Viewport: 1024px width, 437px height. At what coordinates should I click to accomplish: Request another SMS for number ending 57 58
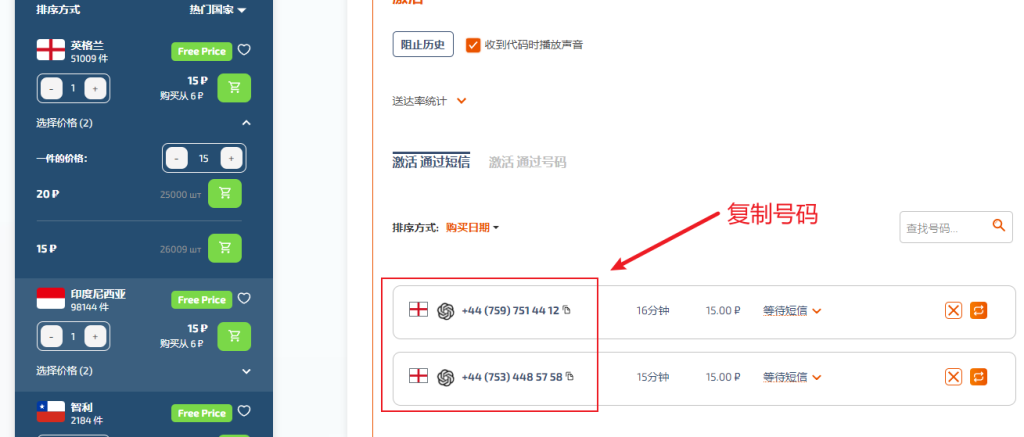(978, 377)
